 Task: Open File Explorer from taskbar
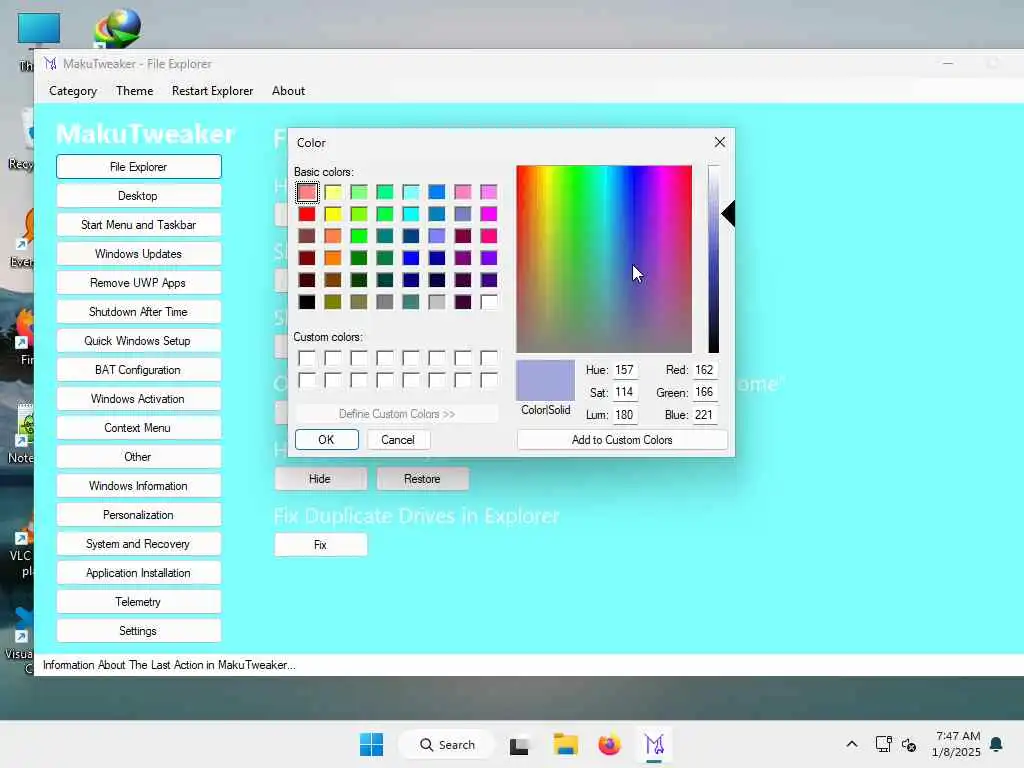click(566, 744)
